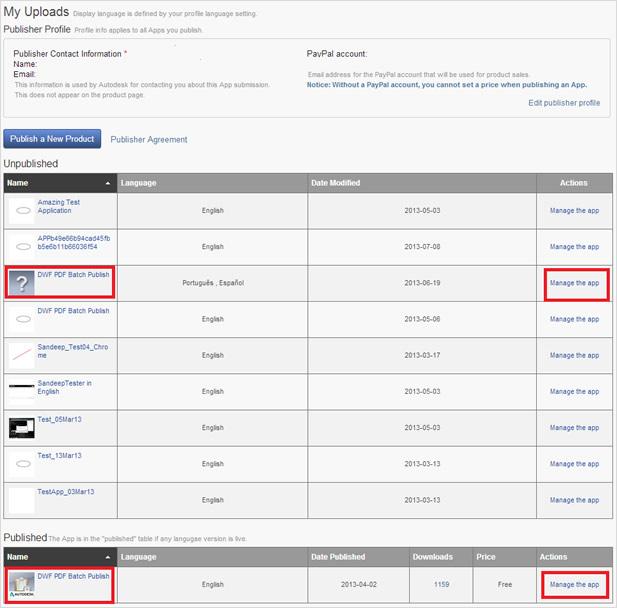The image size is (617, 608).
Task: Select the Português , Español language cell
Action: (213, 283)
